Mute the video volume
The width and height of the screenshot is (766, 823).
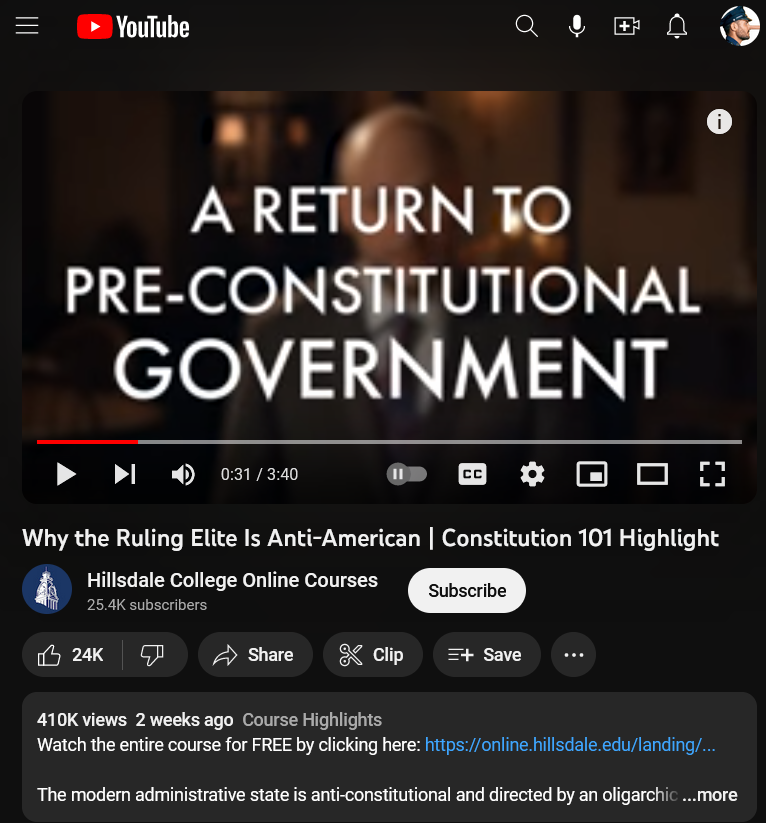[x=183, y=474]
